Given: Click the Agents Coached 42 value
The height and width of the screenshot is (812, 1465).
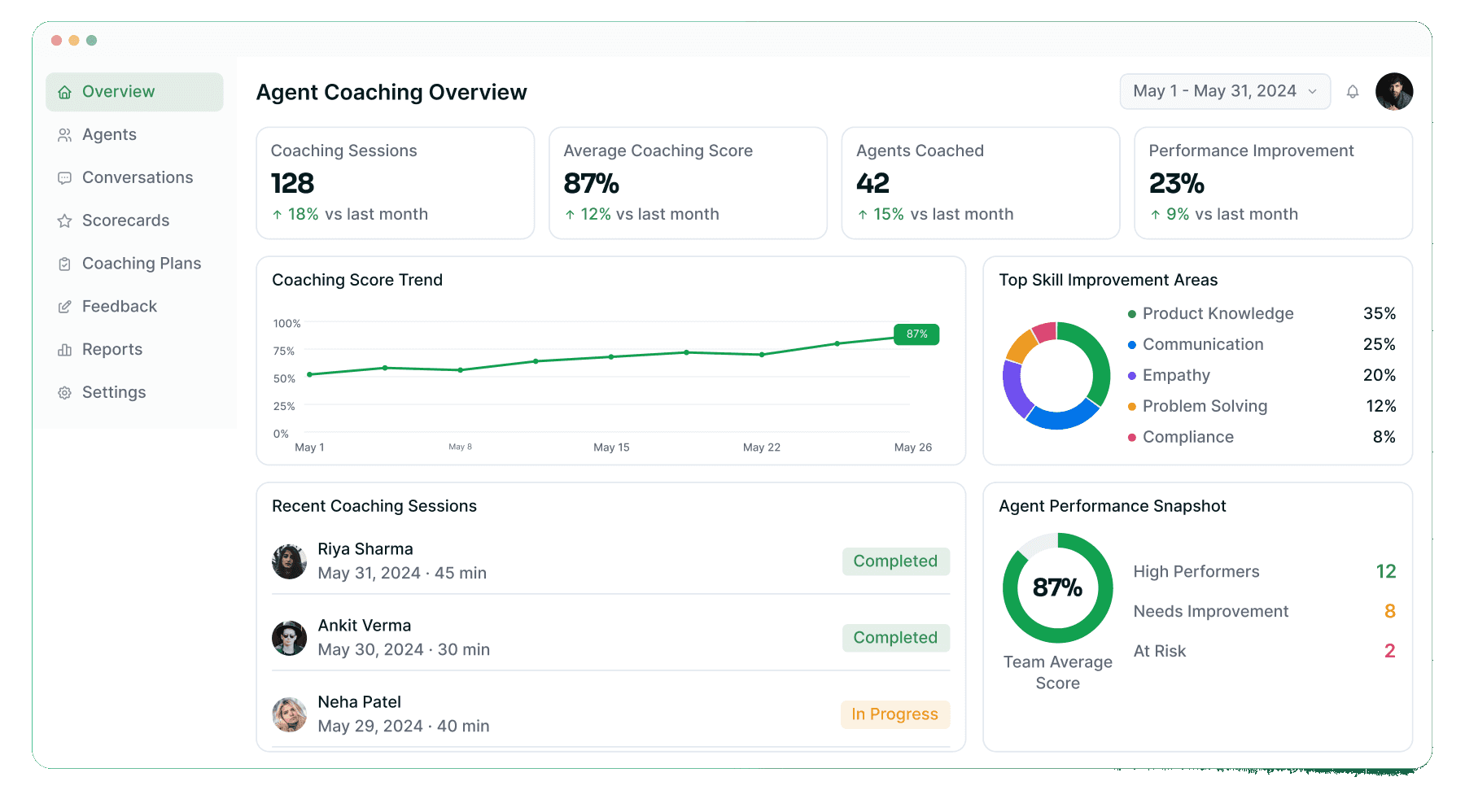Looking at the screenshot, I should tap(872, 183).
